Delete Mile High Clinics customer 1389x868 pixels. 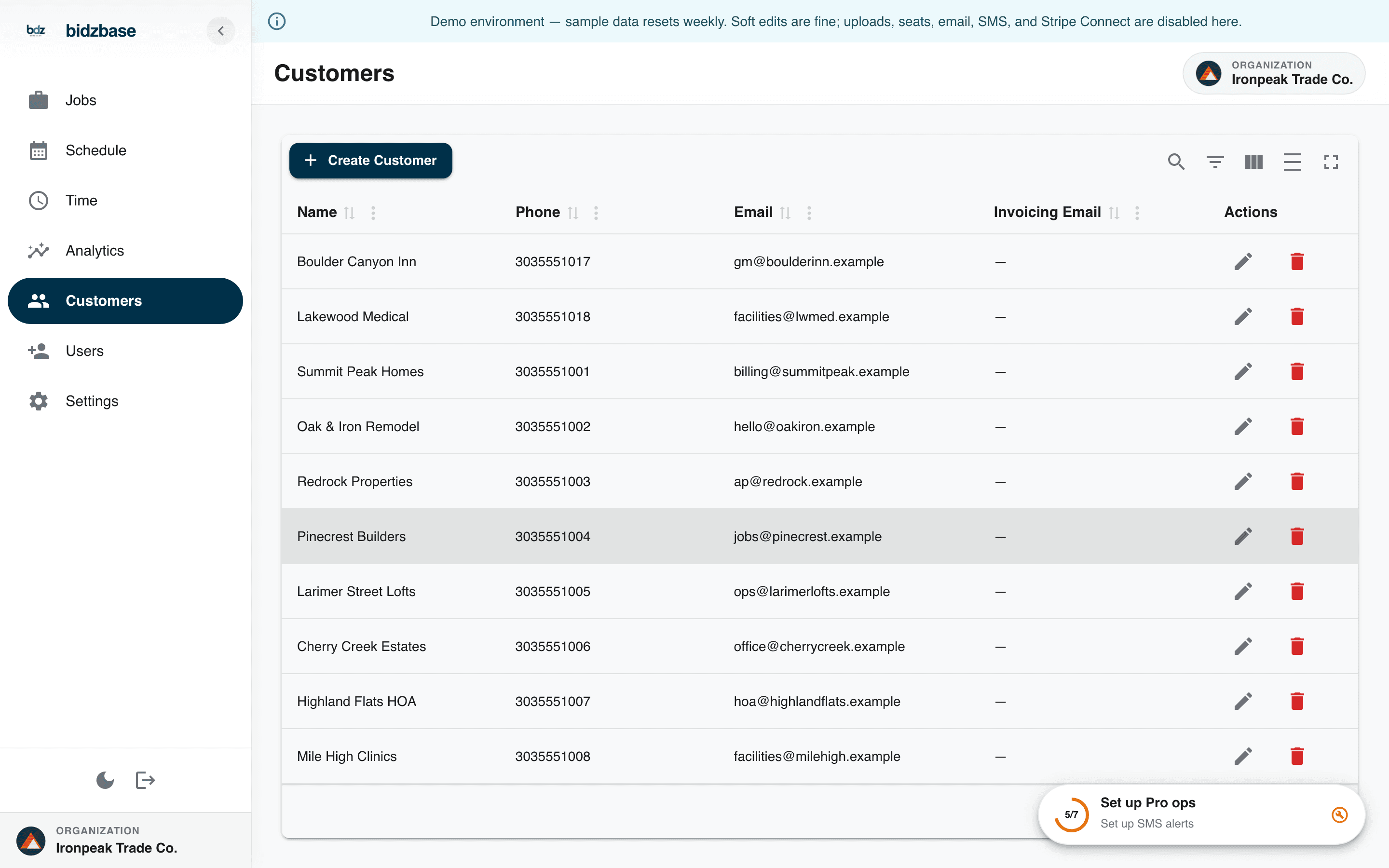[1297, 757]
